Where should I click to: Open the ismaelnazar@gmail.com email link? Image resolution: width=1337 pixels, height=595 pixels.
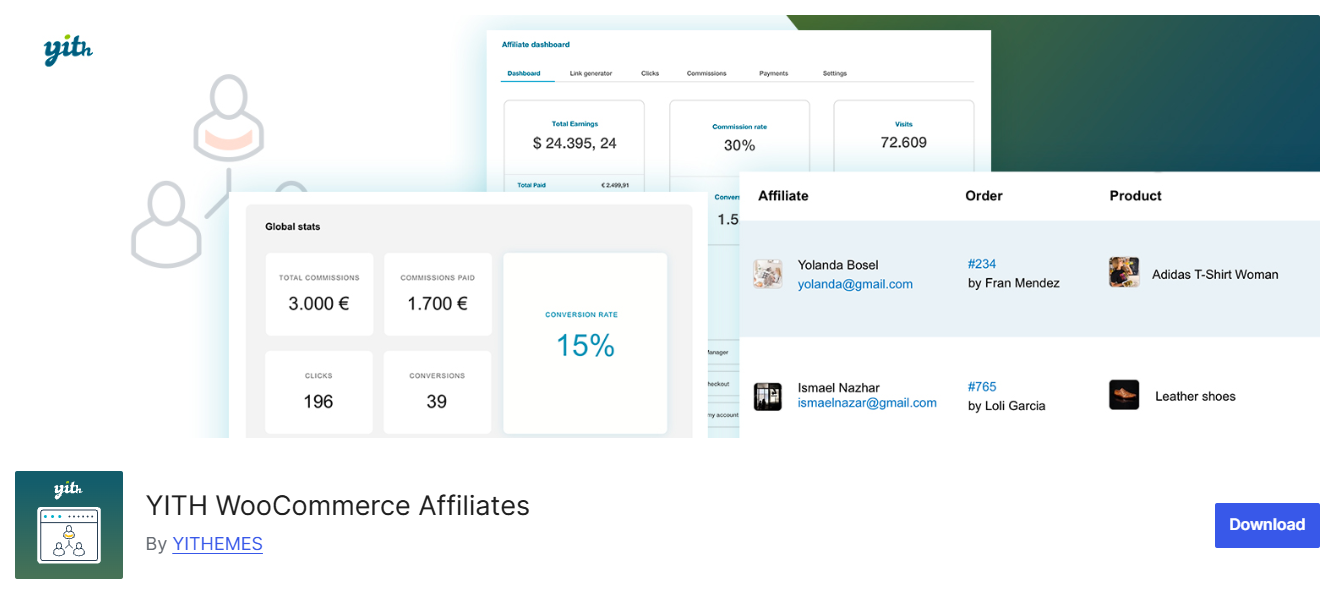(x=867, y=403)
